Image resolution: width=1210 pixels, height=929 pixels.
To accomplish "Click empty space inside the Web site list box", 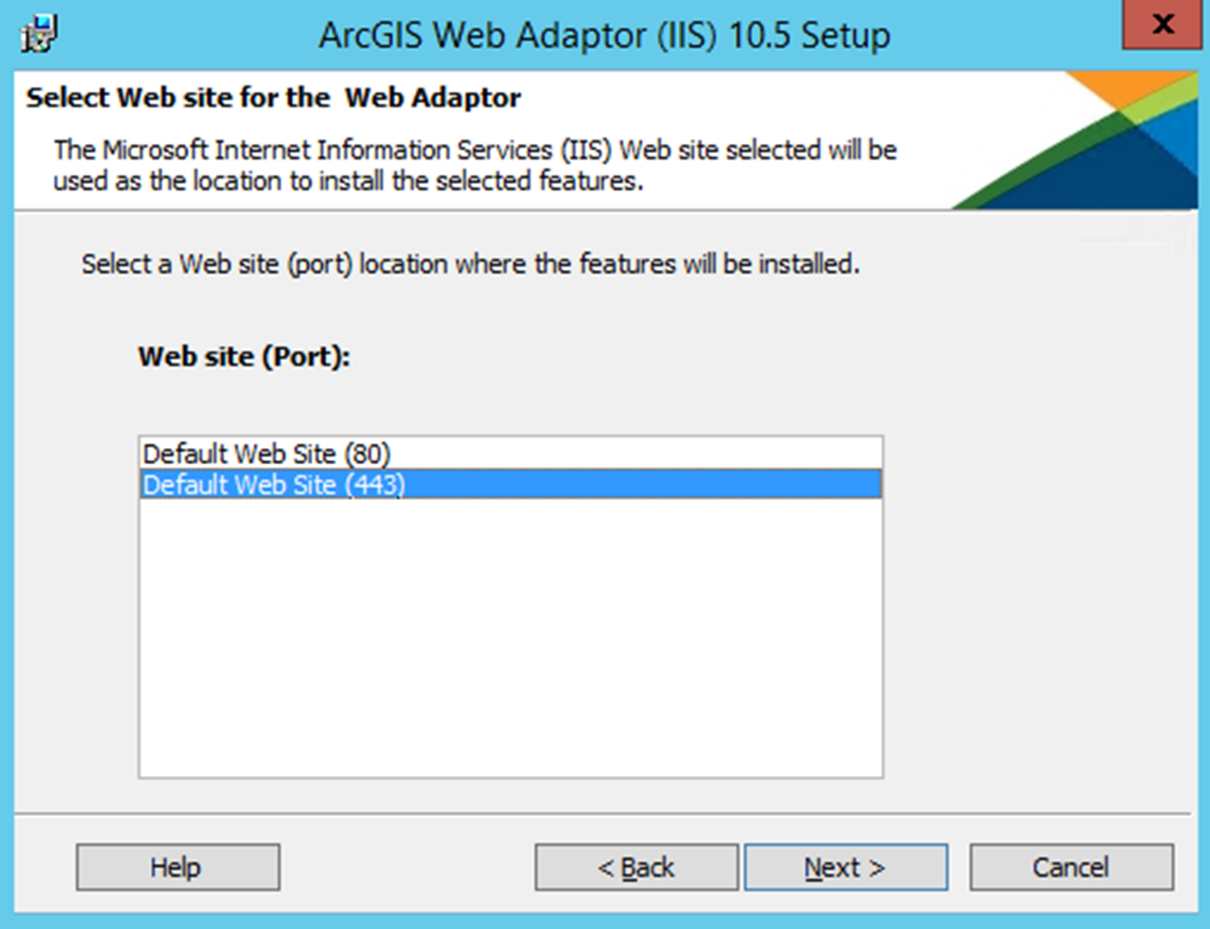I will [x=510, y=640].
